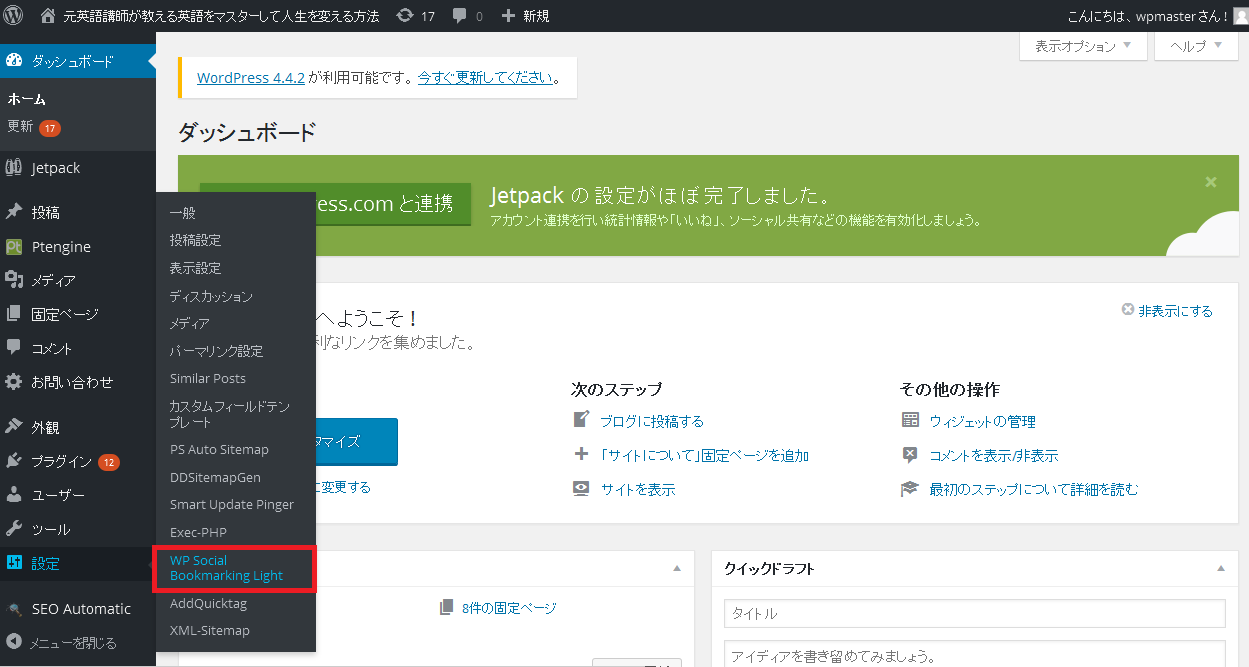Click the plus icon beside 固定ページを追加
Image resolution: width=1249 pixels, height=667 pixels.
581,454
